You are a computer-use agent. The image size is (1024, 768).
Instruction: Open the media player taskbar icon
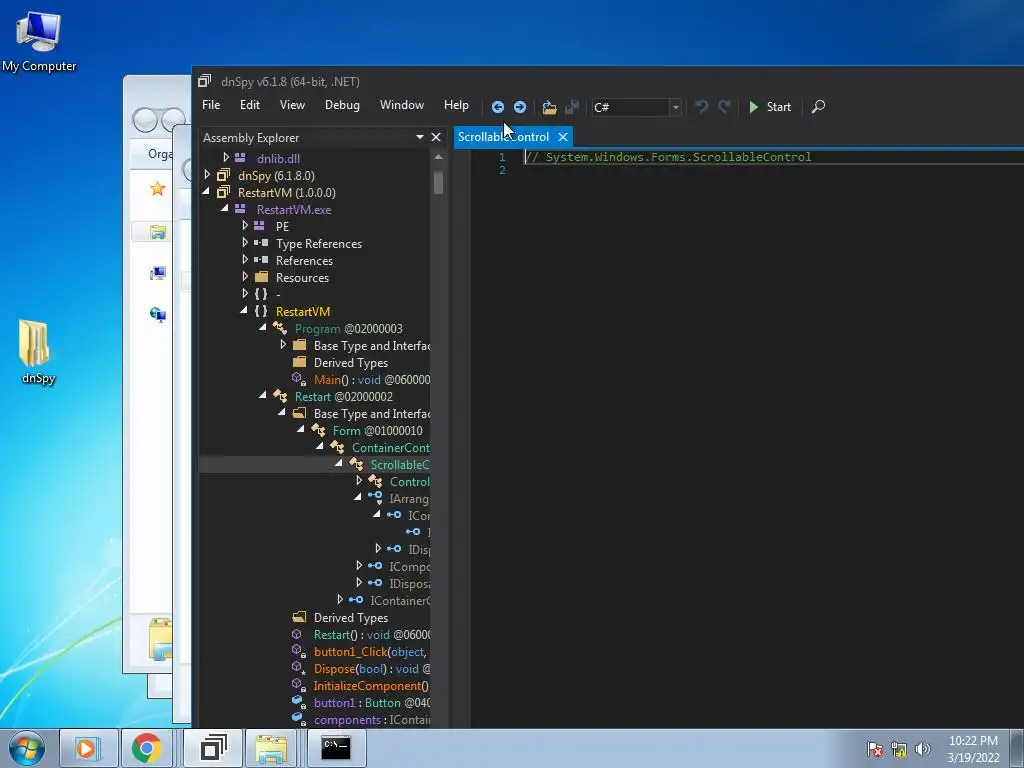click(x=86, y=748)
